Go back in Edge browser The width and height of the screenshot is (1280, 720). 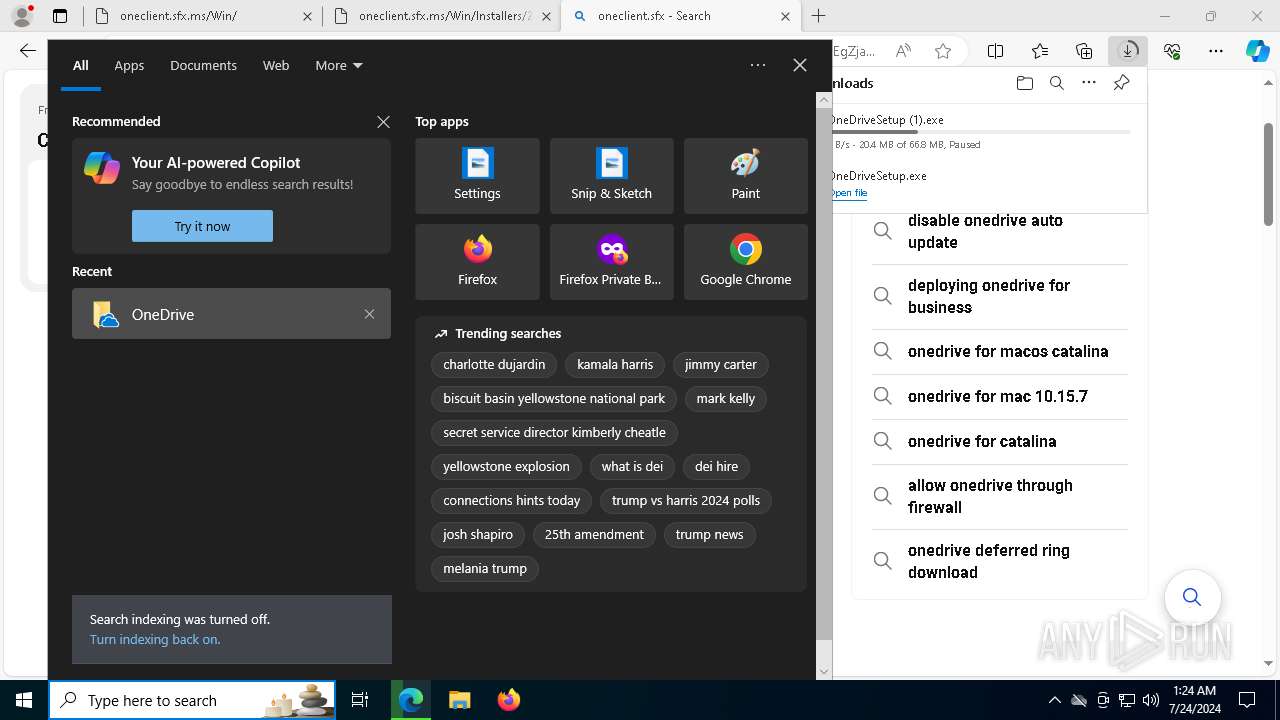[28, 51]
